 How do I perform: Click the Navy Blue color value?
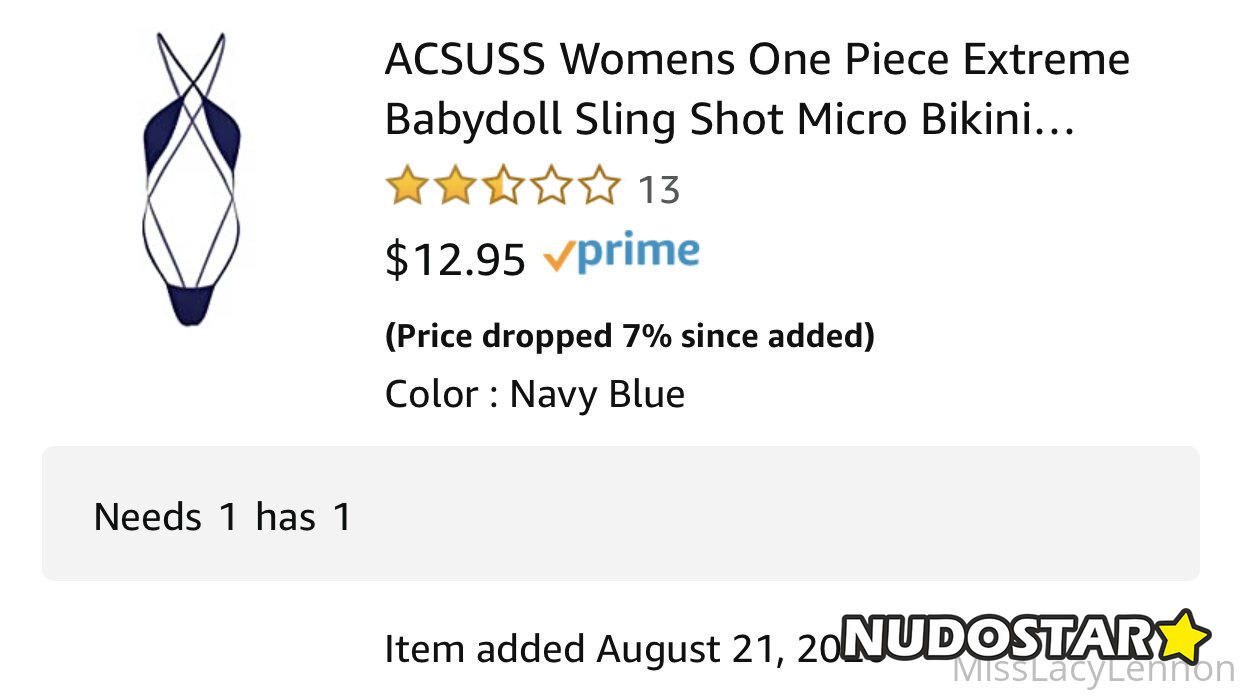pos(597,394)
